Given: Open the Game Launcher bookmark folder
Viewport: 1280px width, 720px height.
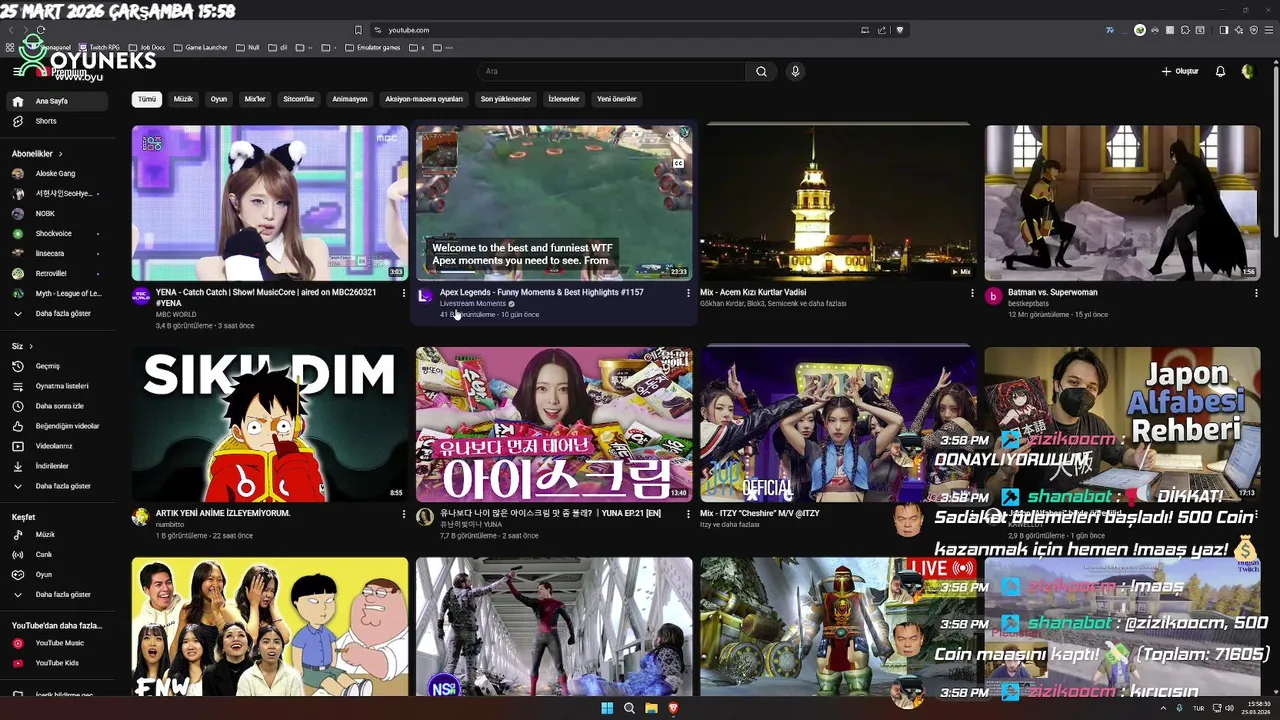Looking at the screenshot, I should coord(201,47).
